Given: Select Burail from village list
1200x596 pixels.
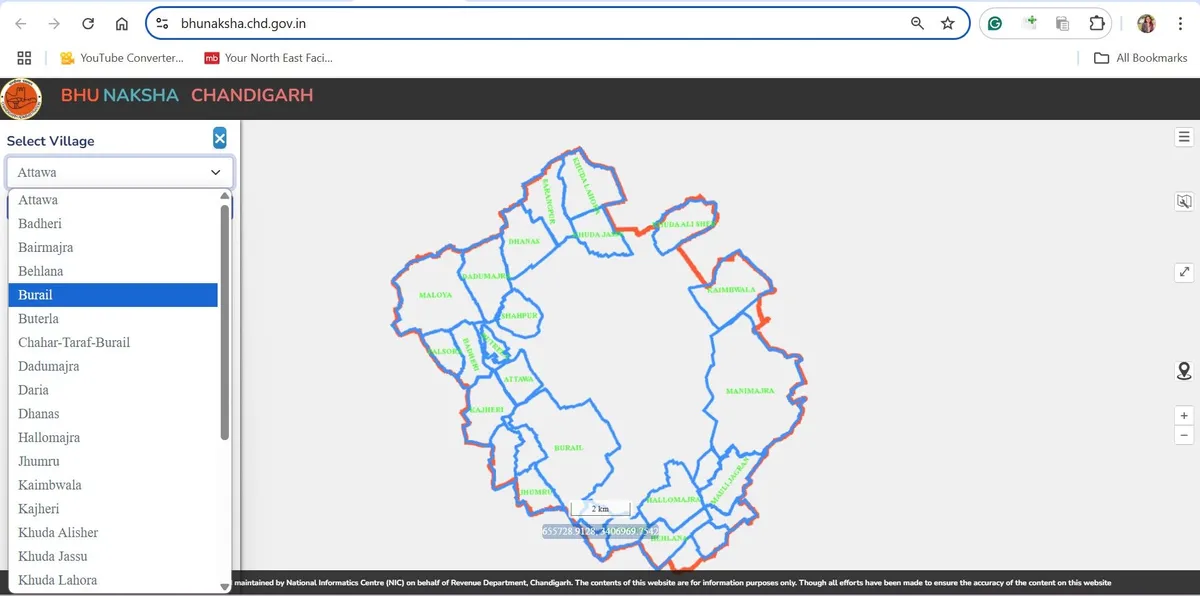Looking at the screenshot, I should coord(113,295).
